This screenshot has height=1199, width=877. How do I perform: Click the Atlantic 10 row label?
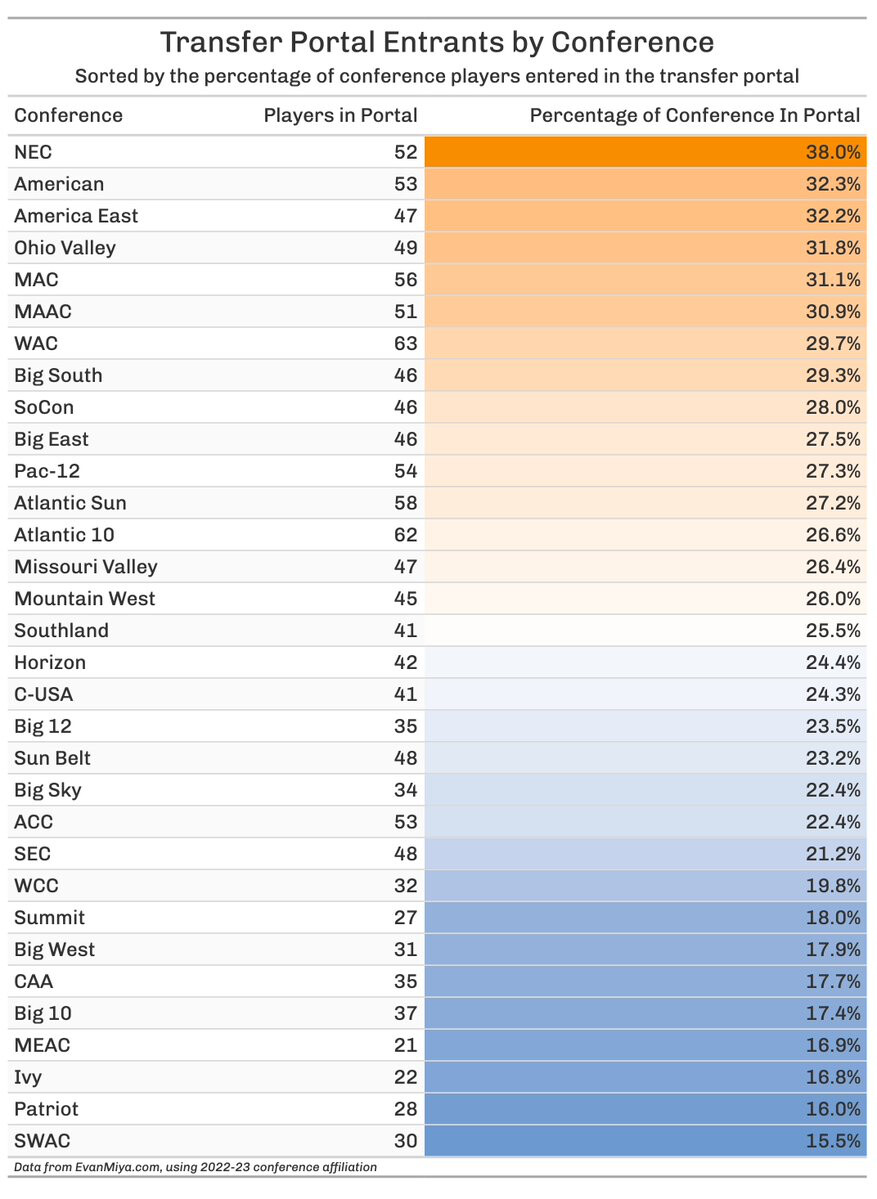(x=64, y=535)
